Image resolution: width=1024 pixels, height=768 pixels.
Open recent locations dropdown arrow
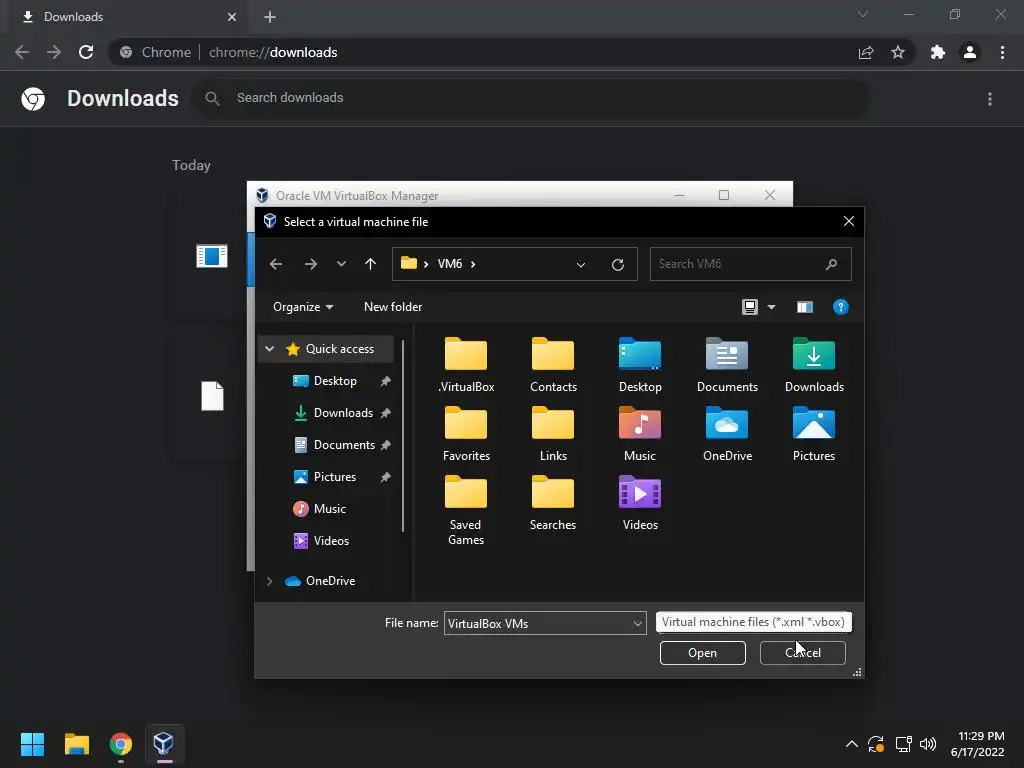[341, 264]
